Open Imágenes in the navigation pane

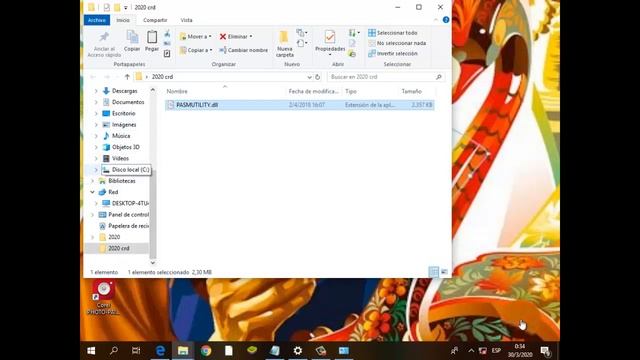(x=124, y=124)
